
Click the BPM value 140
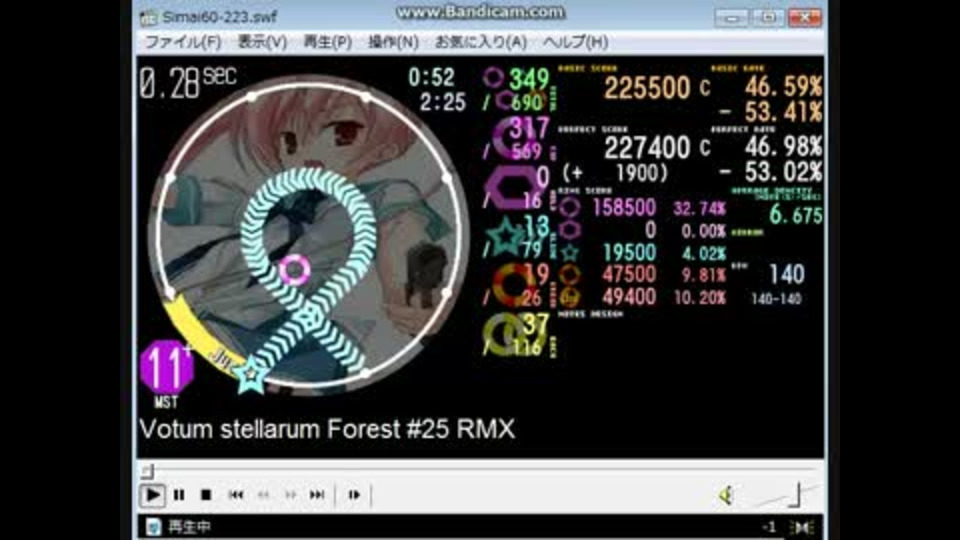[786, 274]
